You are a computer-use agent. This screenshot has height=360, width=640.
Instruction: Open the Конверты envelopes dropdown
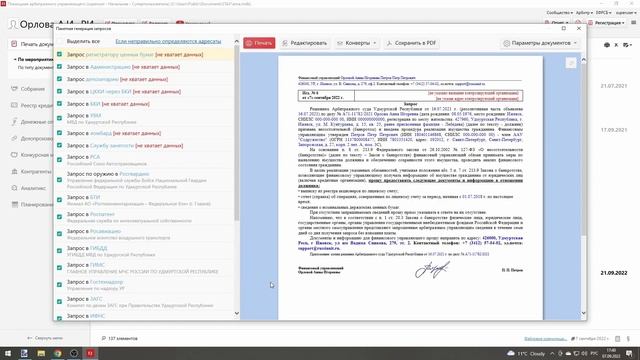357,43
